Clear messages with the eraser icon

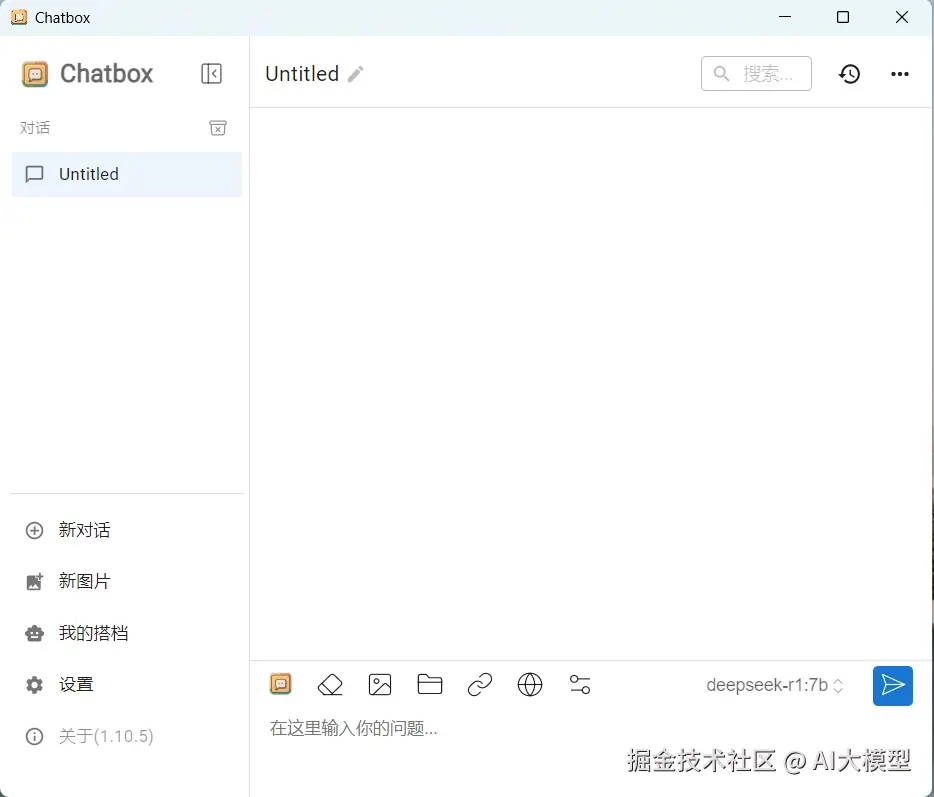pyautogui.click(x=330, y=684)
